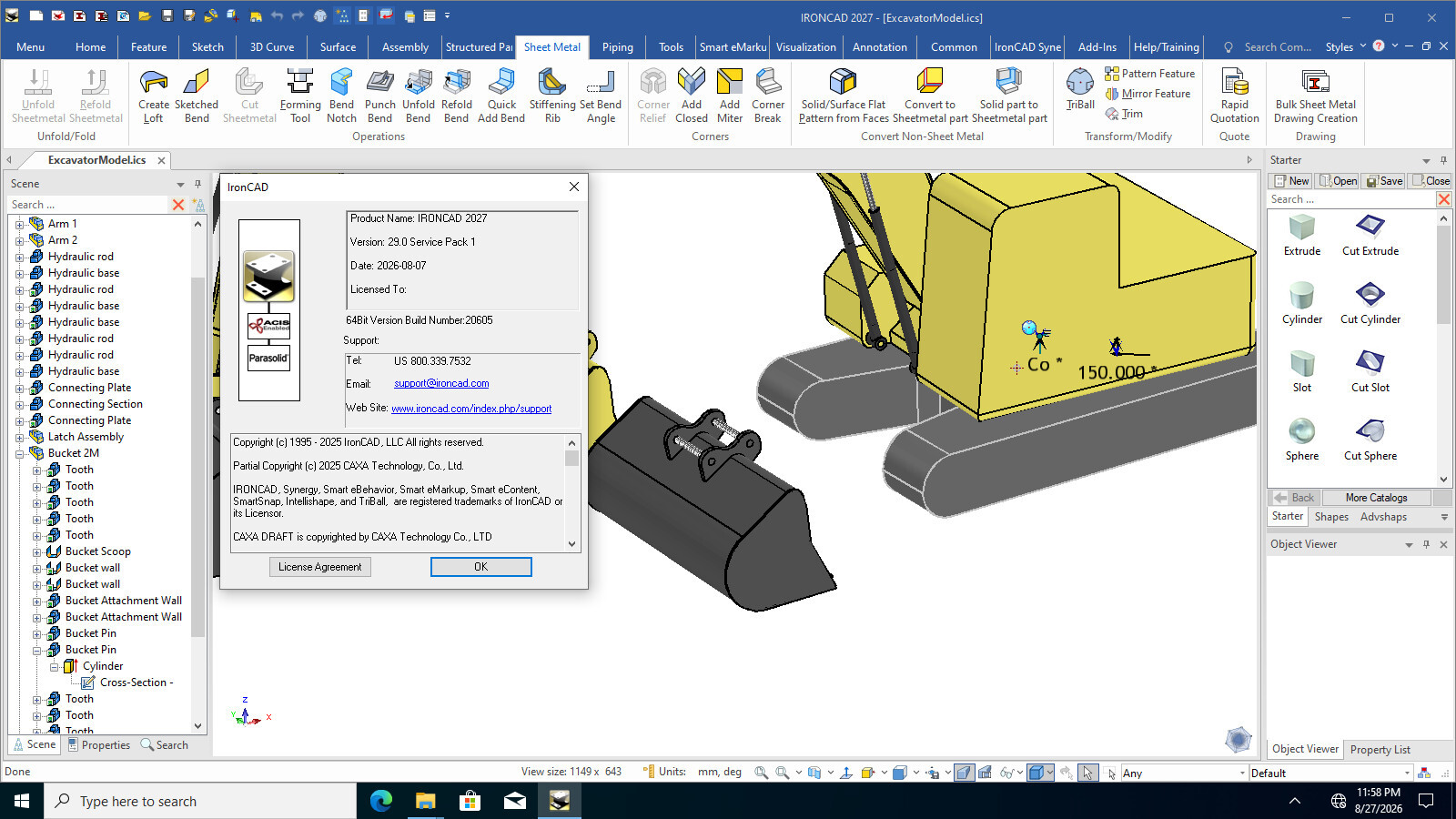
Task: Open the Scene panel options dropdown arrow
Action: (180, 185)
